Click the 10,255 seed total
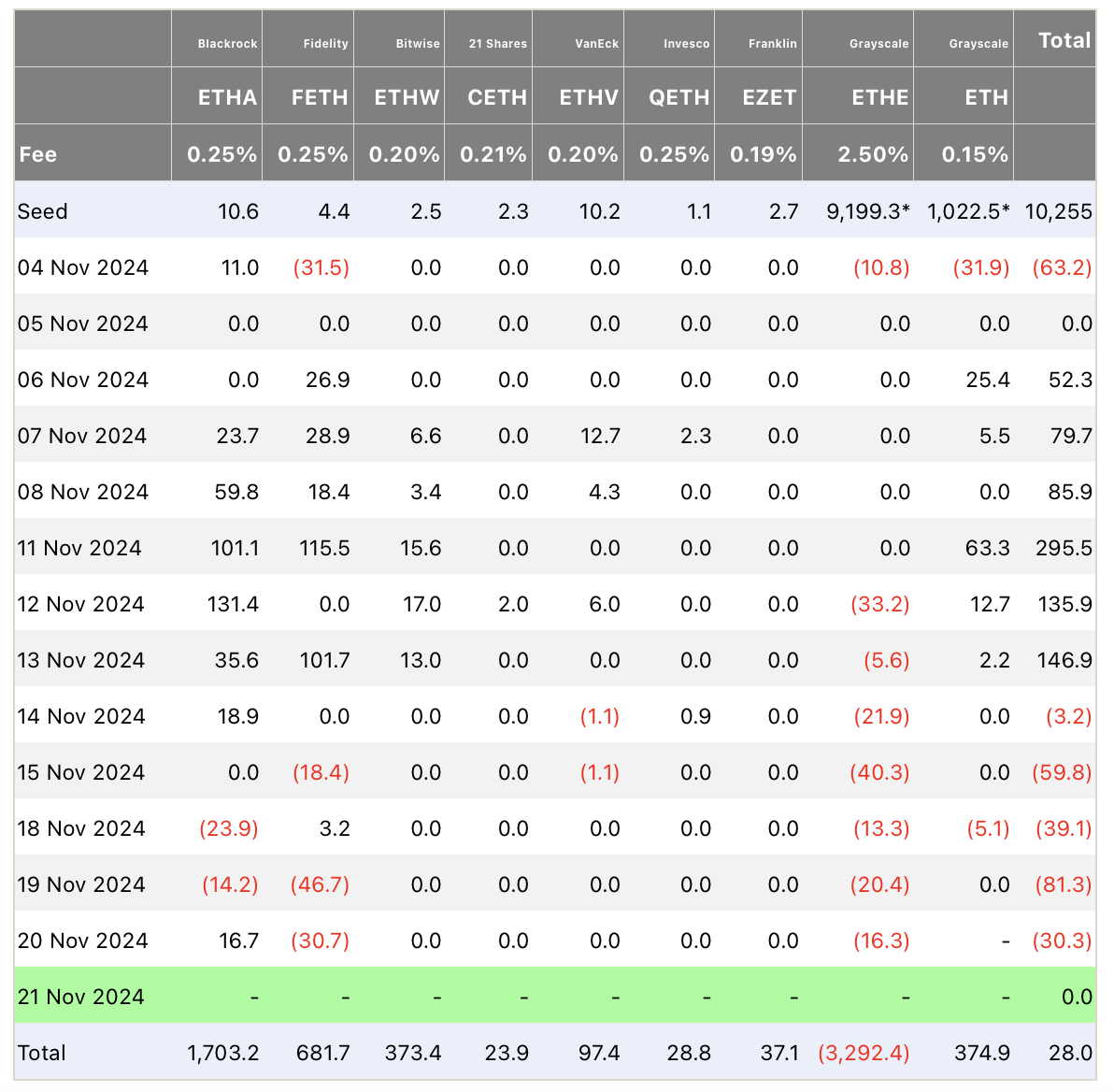Image resolution: width=1114 pixels, height=1092 pixels. (1059, 211)
